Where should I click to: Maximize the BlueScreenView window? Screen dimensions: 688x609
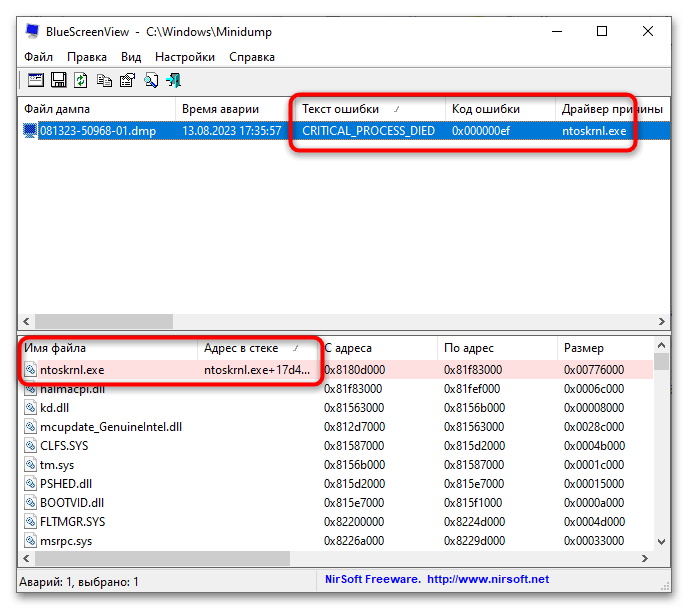(602, 31)
